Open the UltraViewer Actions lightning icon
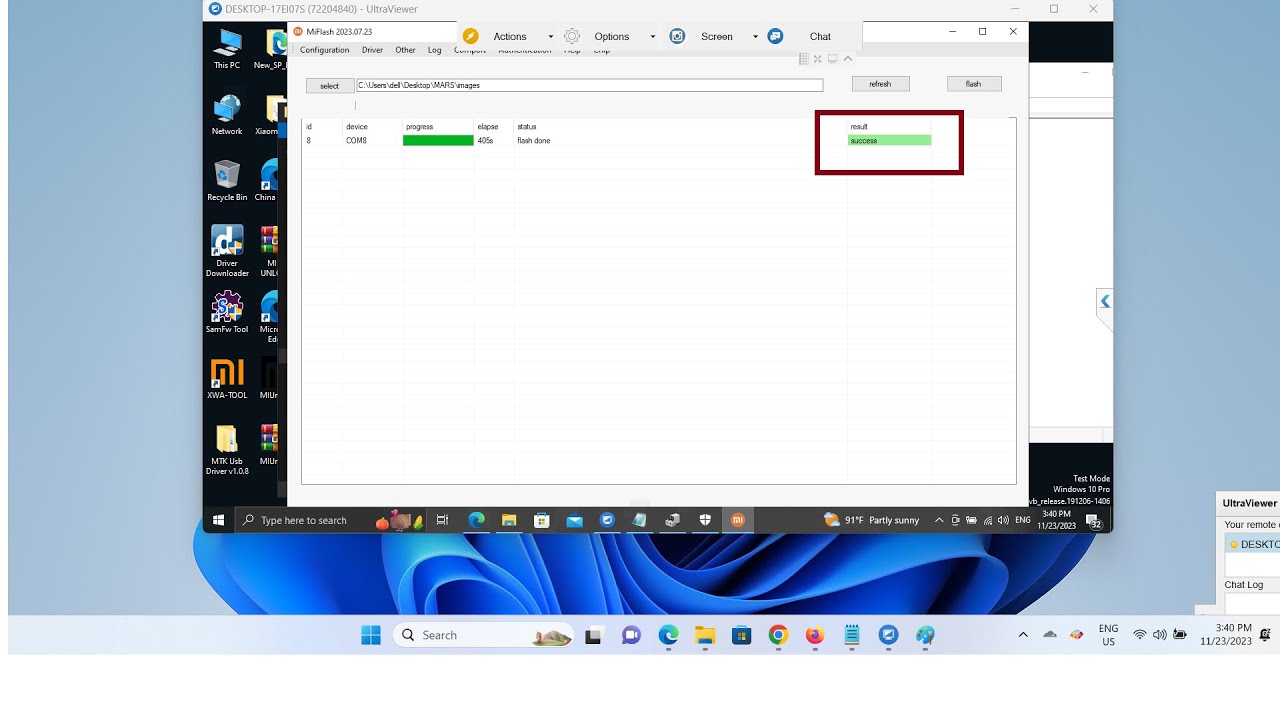The height and width of the screenshot is (720, 1280). 470,36
